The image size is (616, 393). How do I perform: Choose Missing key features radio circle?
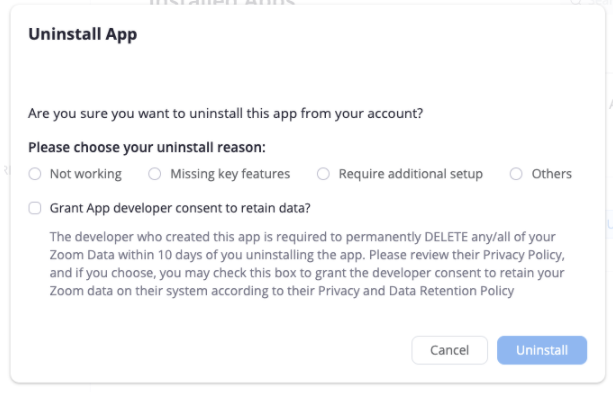(154, 174)
